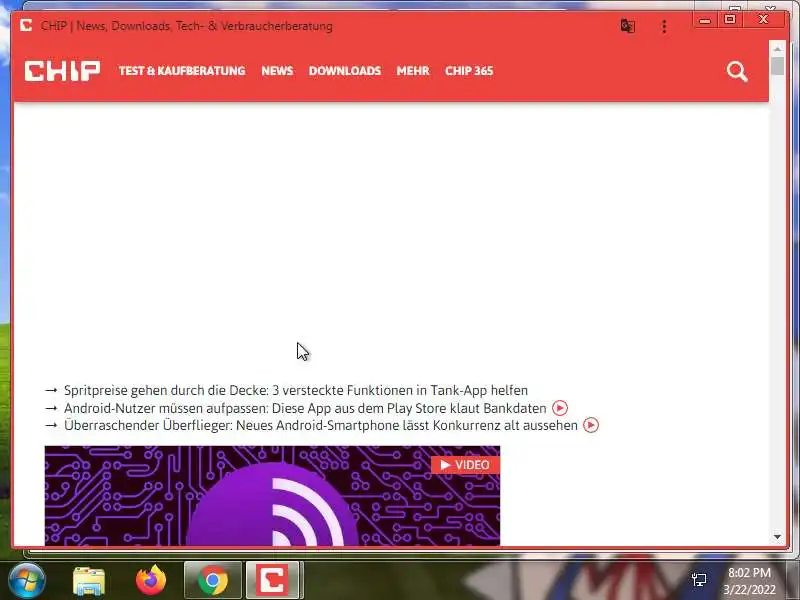Open the TEST & KAUFBERATUNG menu
Screen dimensions: 800x600
[x=182, y=71]
